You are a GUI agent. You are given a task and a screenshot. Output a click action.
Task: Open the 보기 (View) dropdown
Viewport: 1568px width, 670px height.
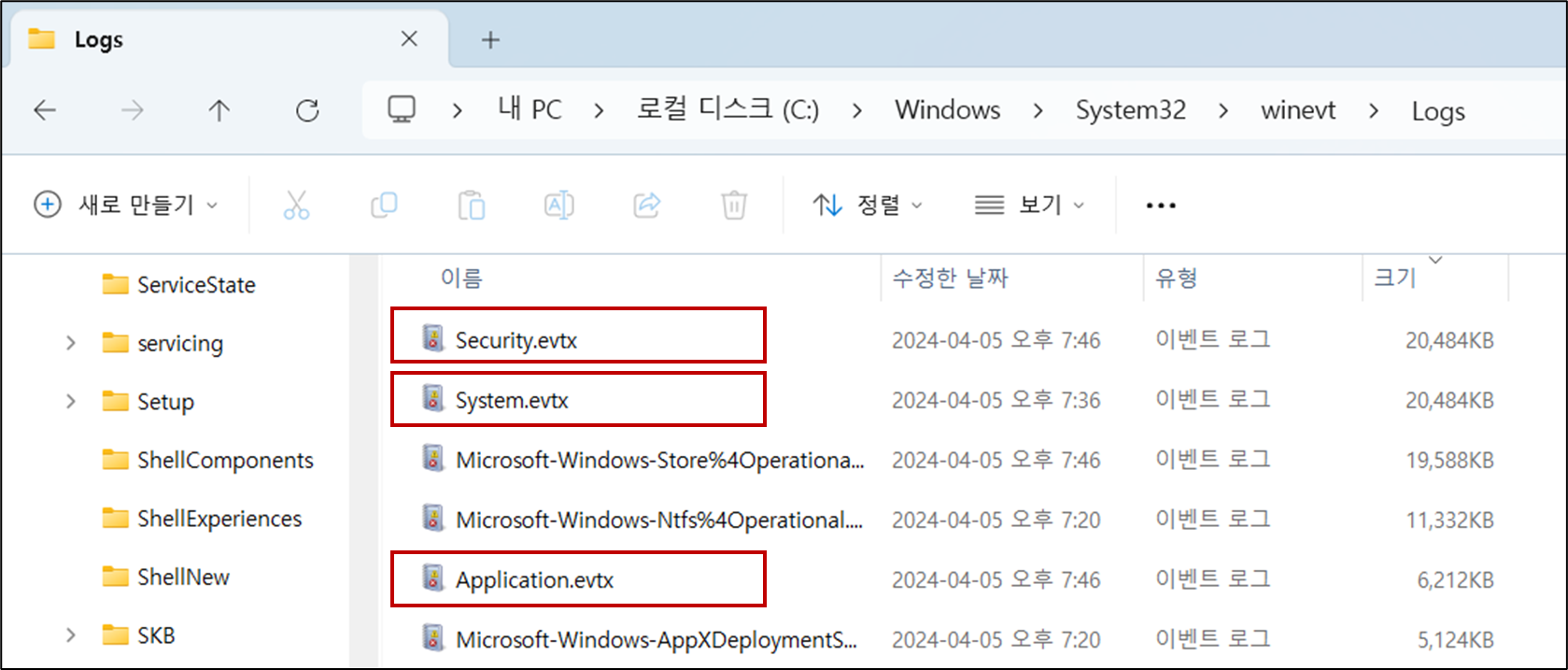pos(1029,205)
